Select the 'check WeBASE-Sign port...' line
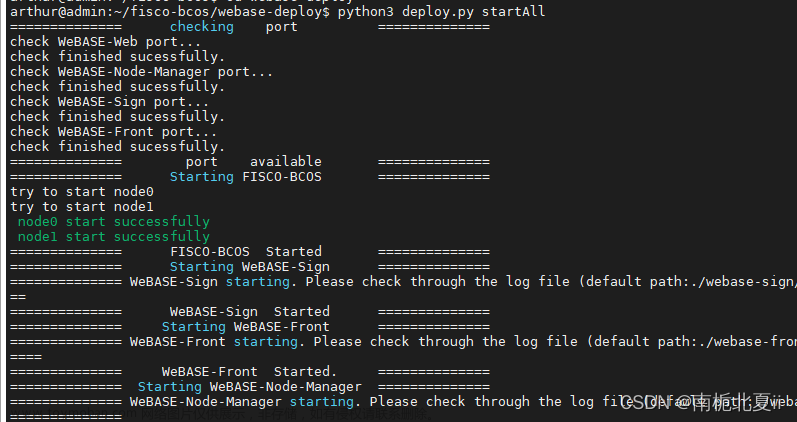Image resolution: width=797 pixels, height=422 pixels. coord(109,102)
